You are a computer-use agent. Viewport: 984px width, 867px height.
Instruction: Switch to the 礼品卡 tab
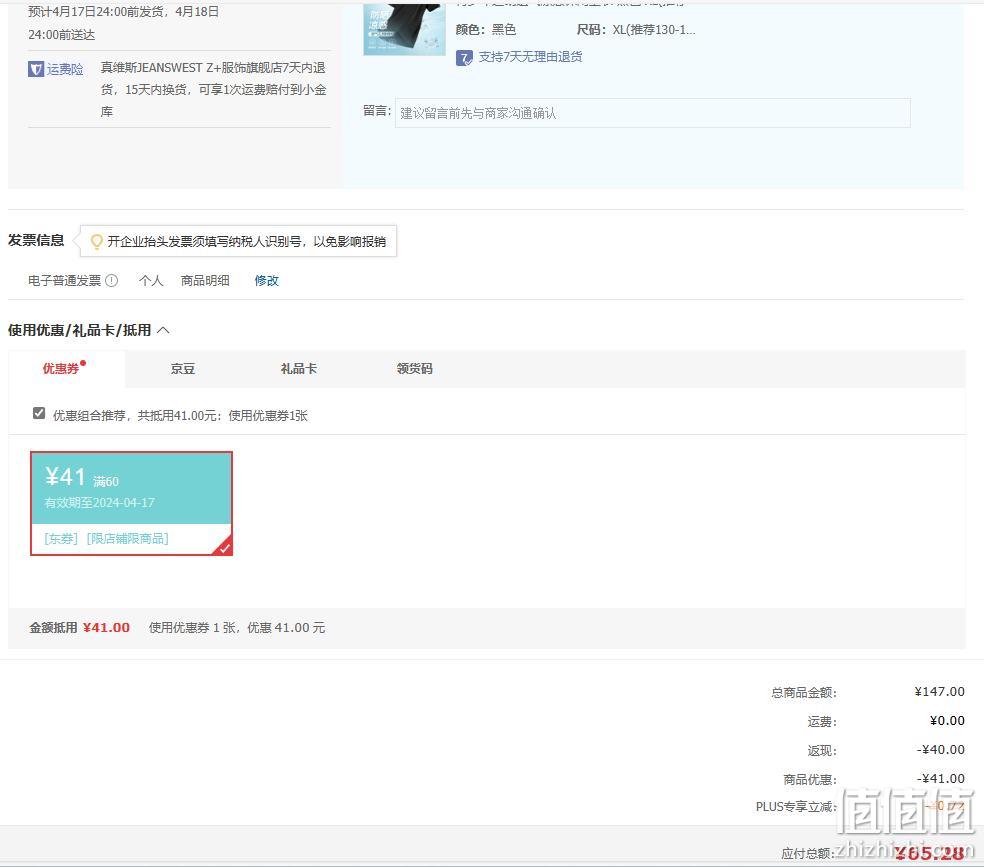coord(299,369)
